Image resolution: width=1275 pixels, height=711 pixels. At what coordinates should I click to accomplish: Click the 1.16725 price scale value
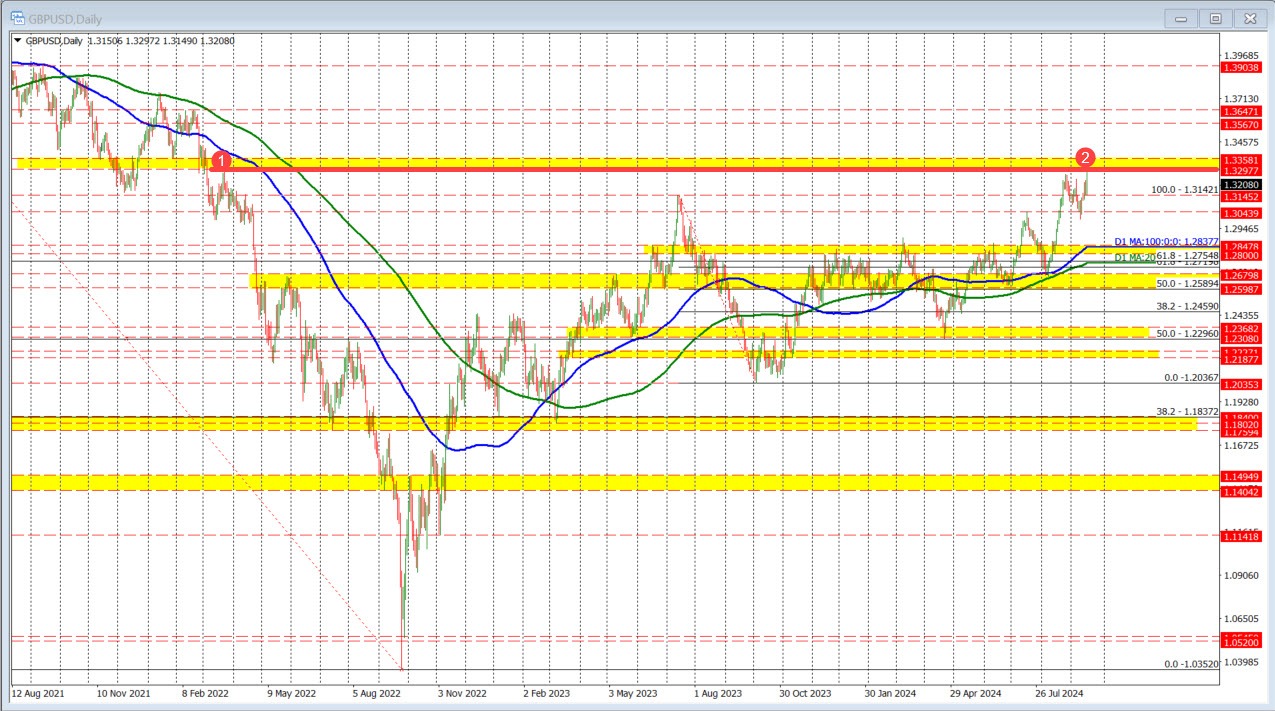(x=1240, y=446)
